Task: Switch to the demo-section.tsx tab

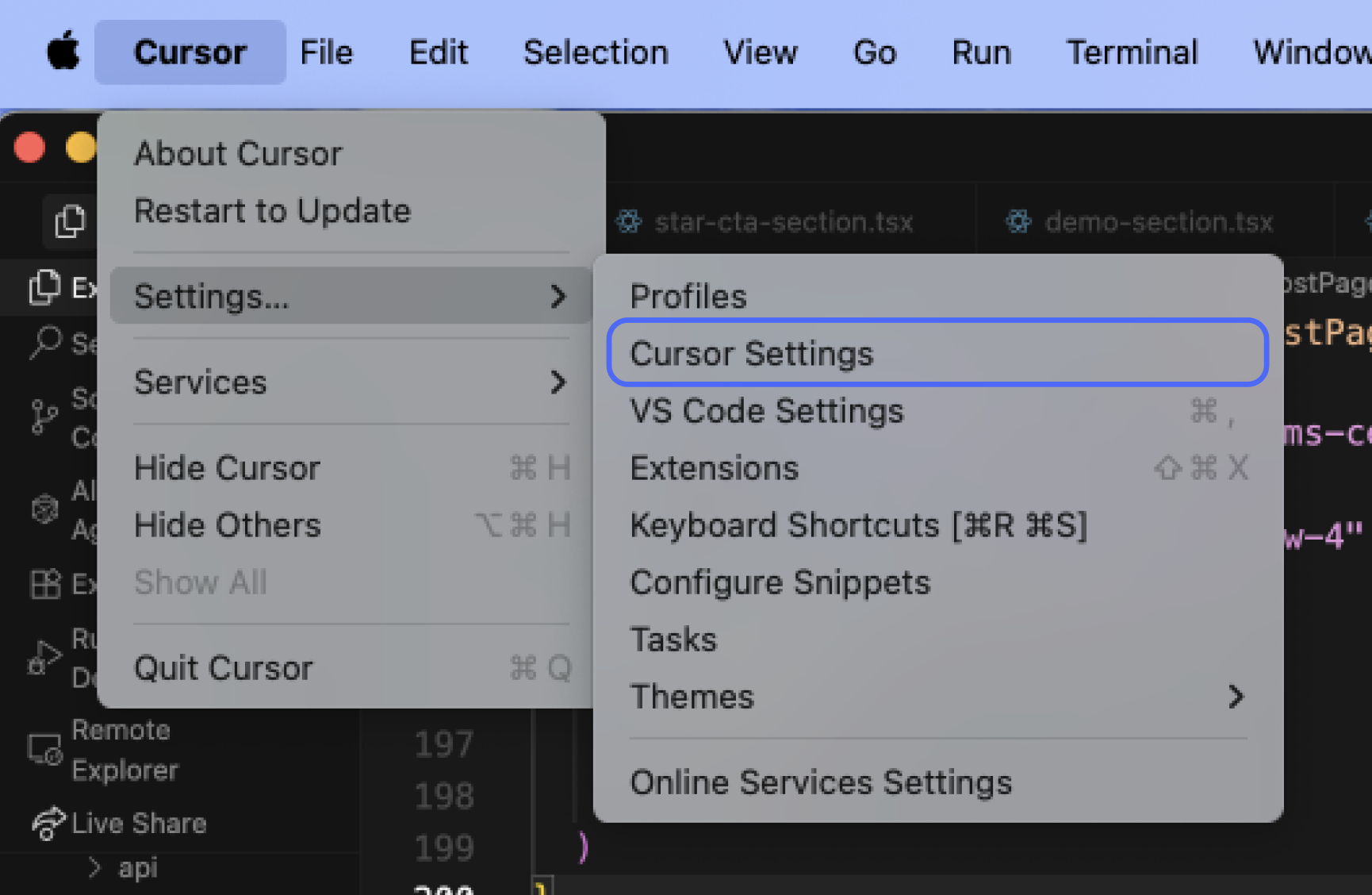Action: (x=1158, y=222)
